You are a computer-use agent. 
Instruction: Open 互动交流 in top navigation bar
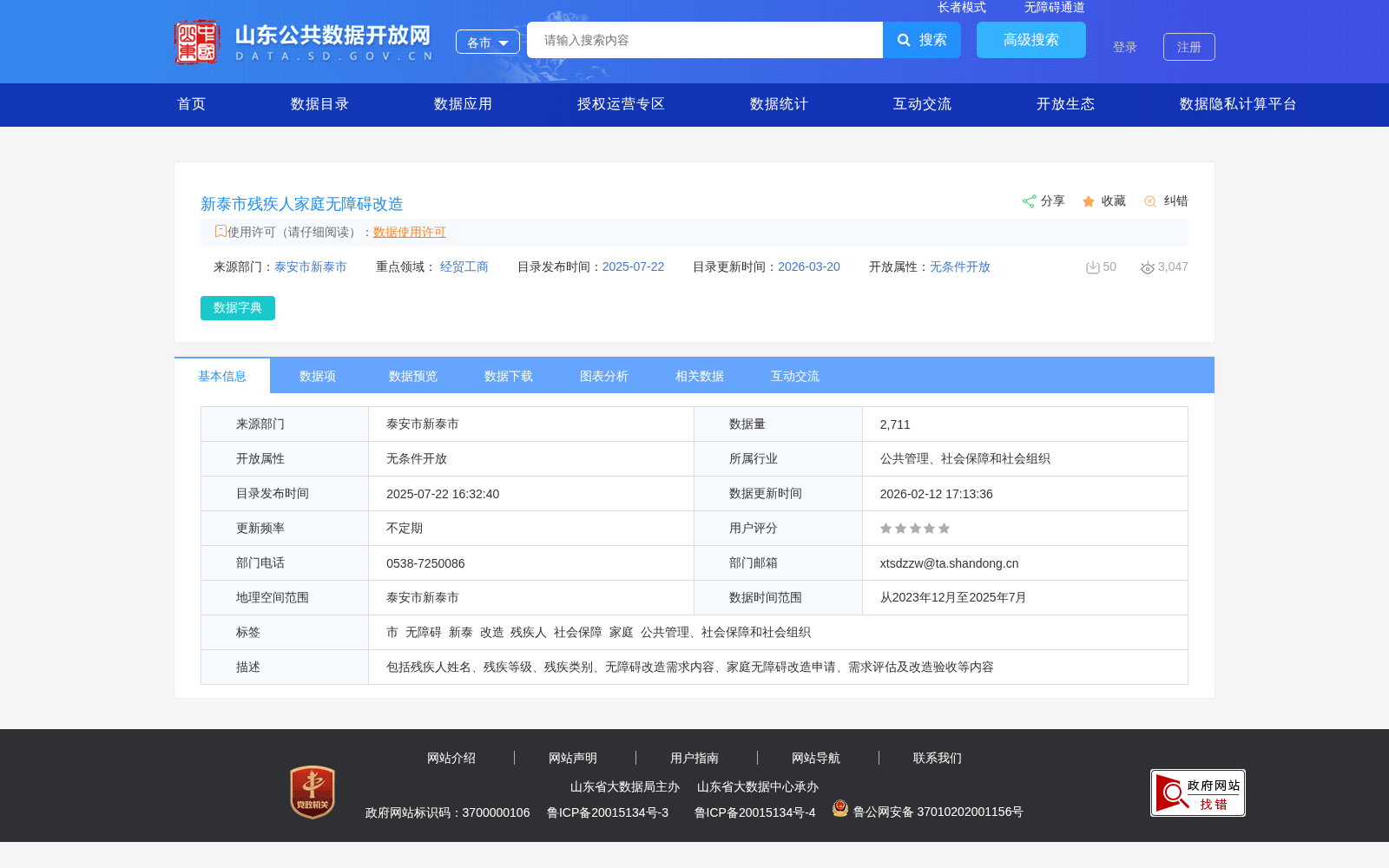pos(923,104)
